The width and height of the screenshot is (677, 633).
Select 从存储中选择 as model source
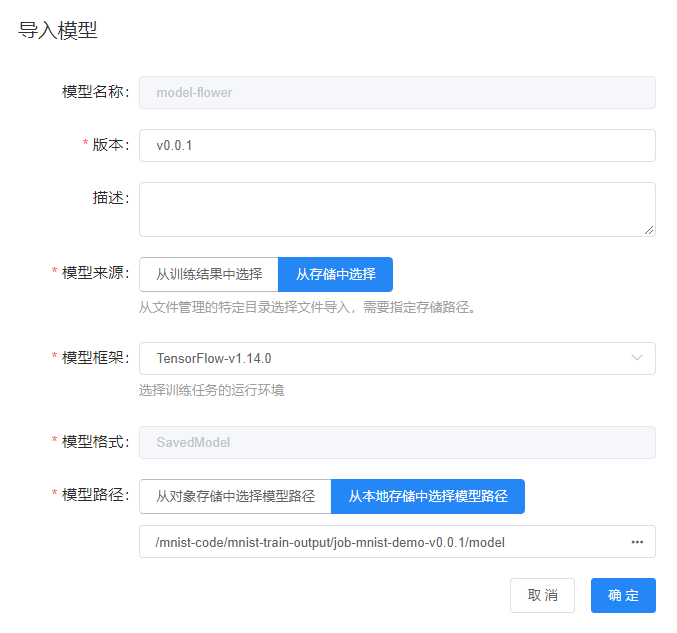point(335,274)
